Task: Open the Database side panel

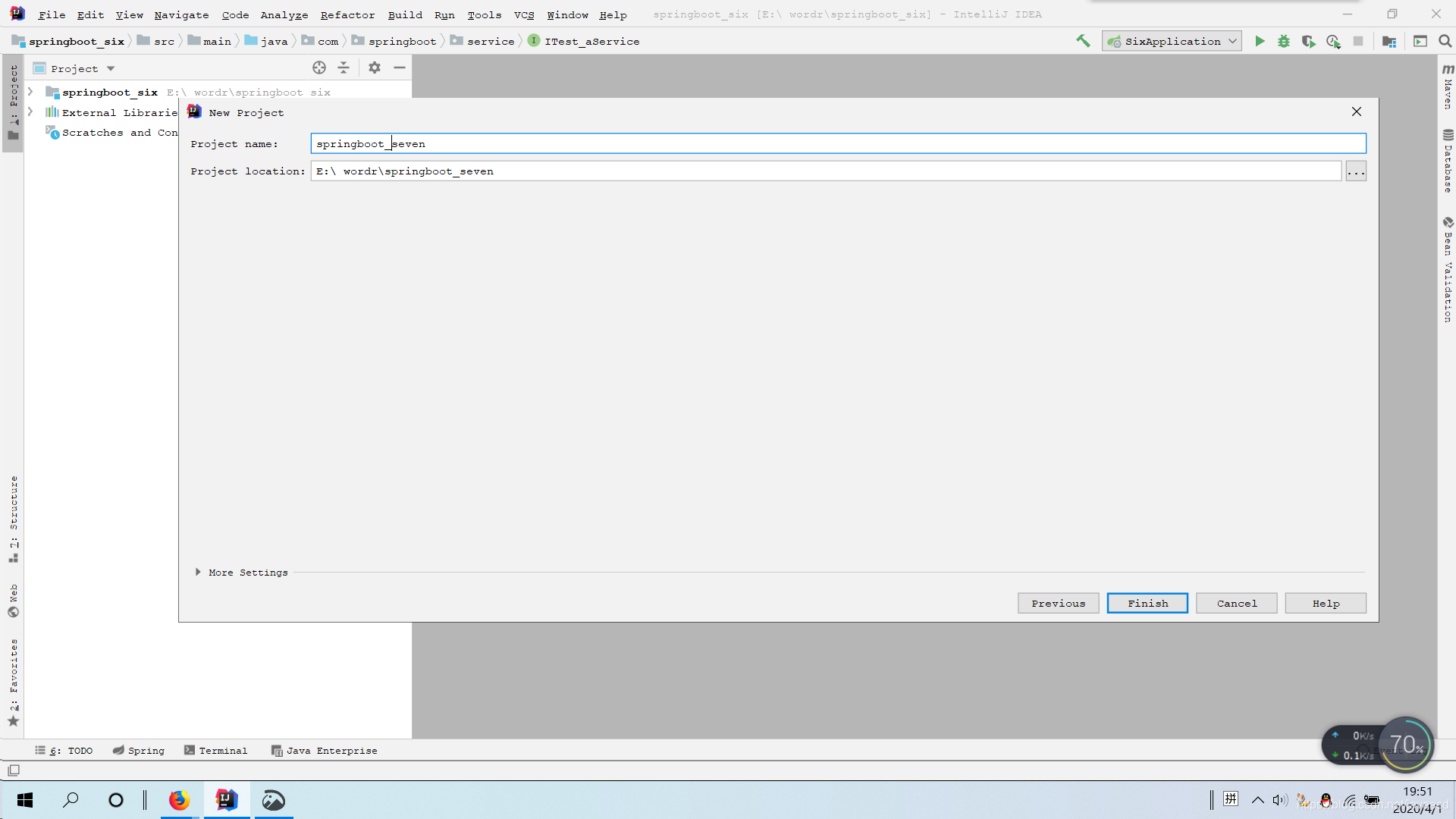Action: click(1448, 161)
